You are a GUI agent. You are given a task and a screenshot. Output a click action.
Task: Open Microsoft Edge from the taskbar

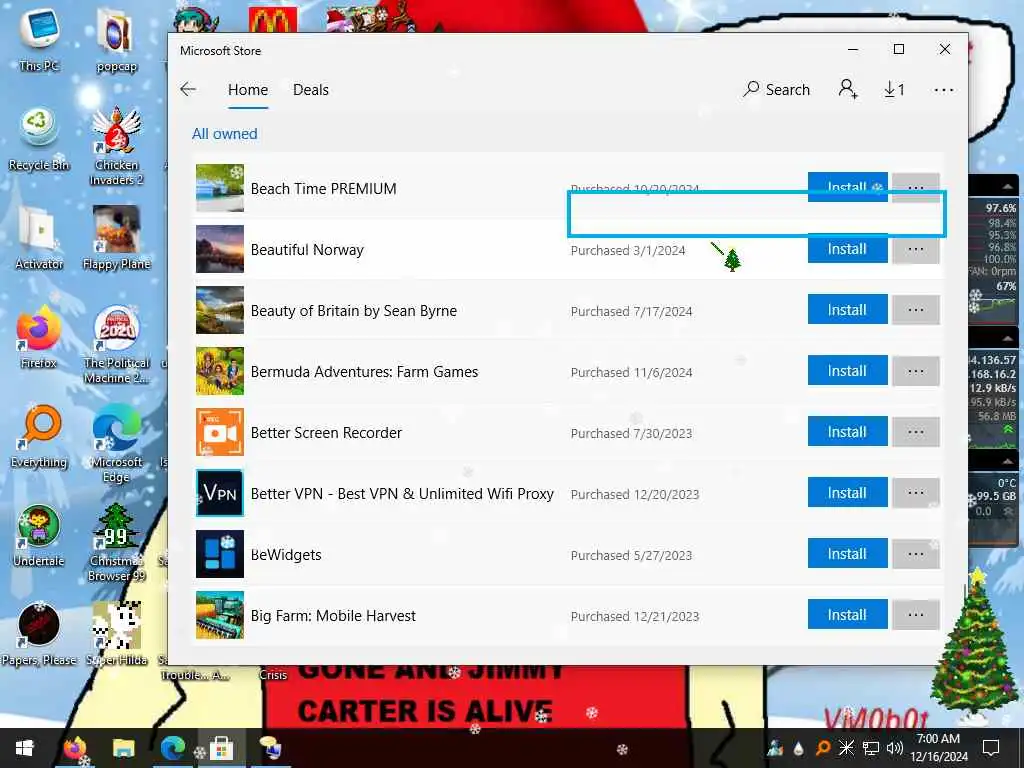pos(172,748)
